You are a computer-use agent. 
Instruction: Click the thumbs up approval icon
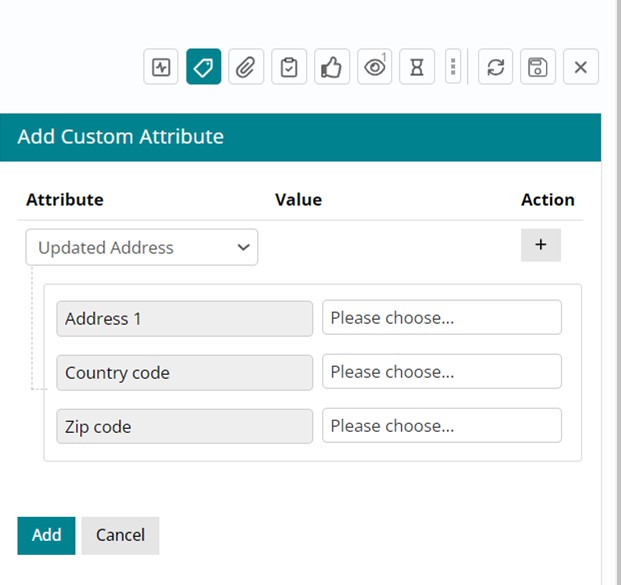331,68
